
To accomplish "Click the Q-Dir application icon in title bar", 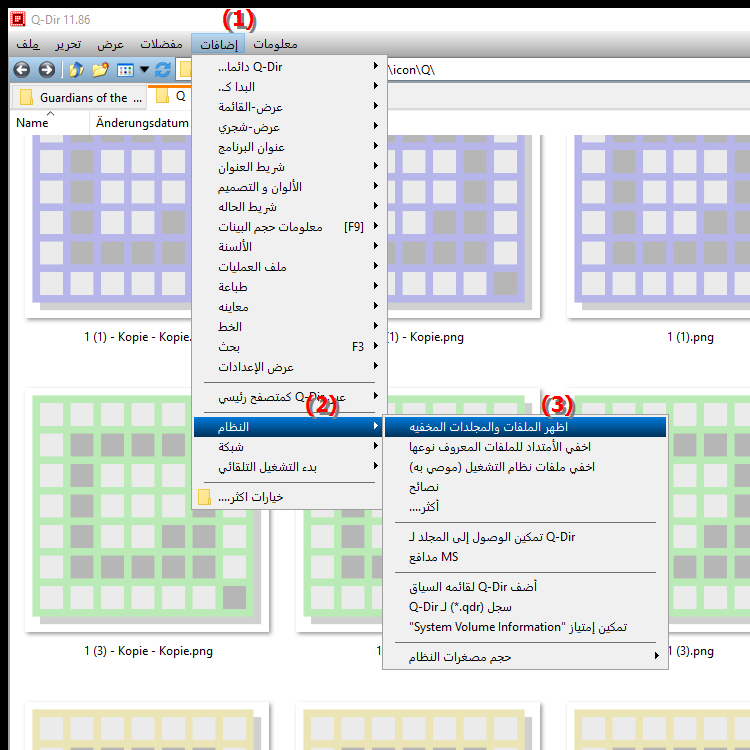I will tap(18, 19).
